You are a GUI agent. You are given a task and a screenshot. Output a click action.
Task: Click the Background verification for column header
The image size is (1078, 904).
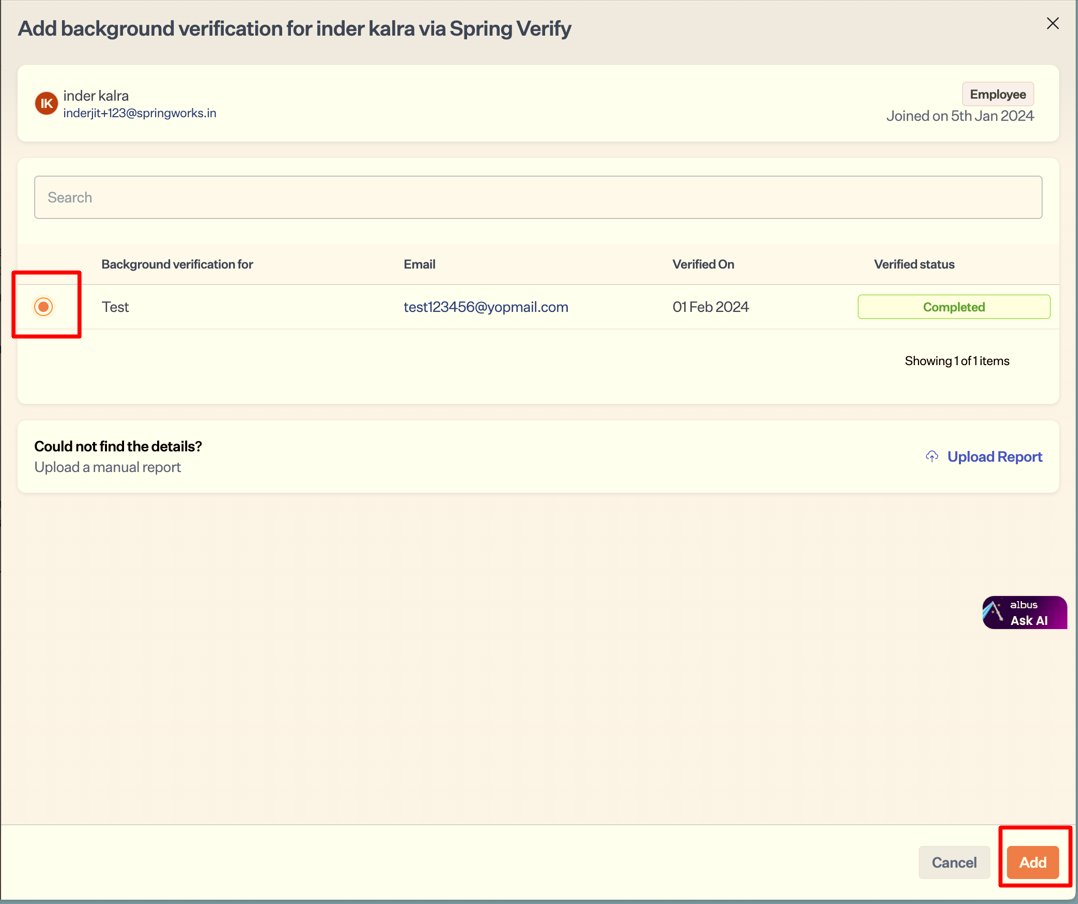coord(177,264)
